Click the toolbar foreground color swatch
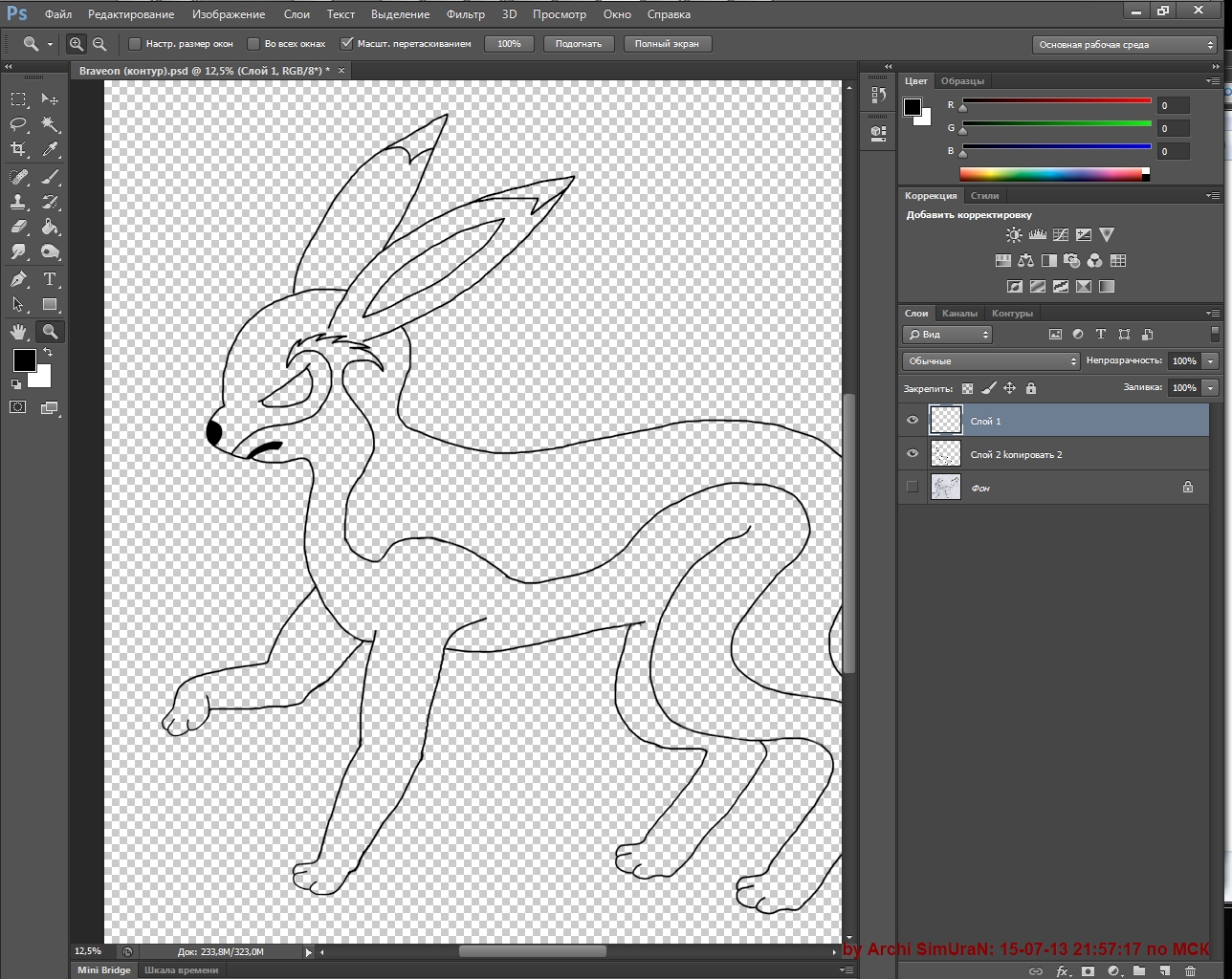The width and height of the screenshot is (1232, 979). (x=24, y=360)
